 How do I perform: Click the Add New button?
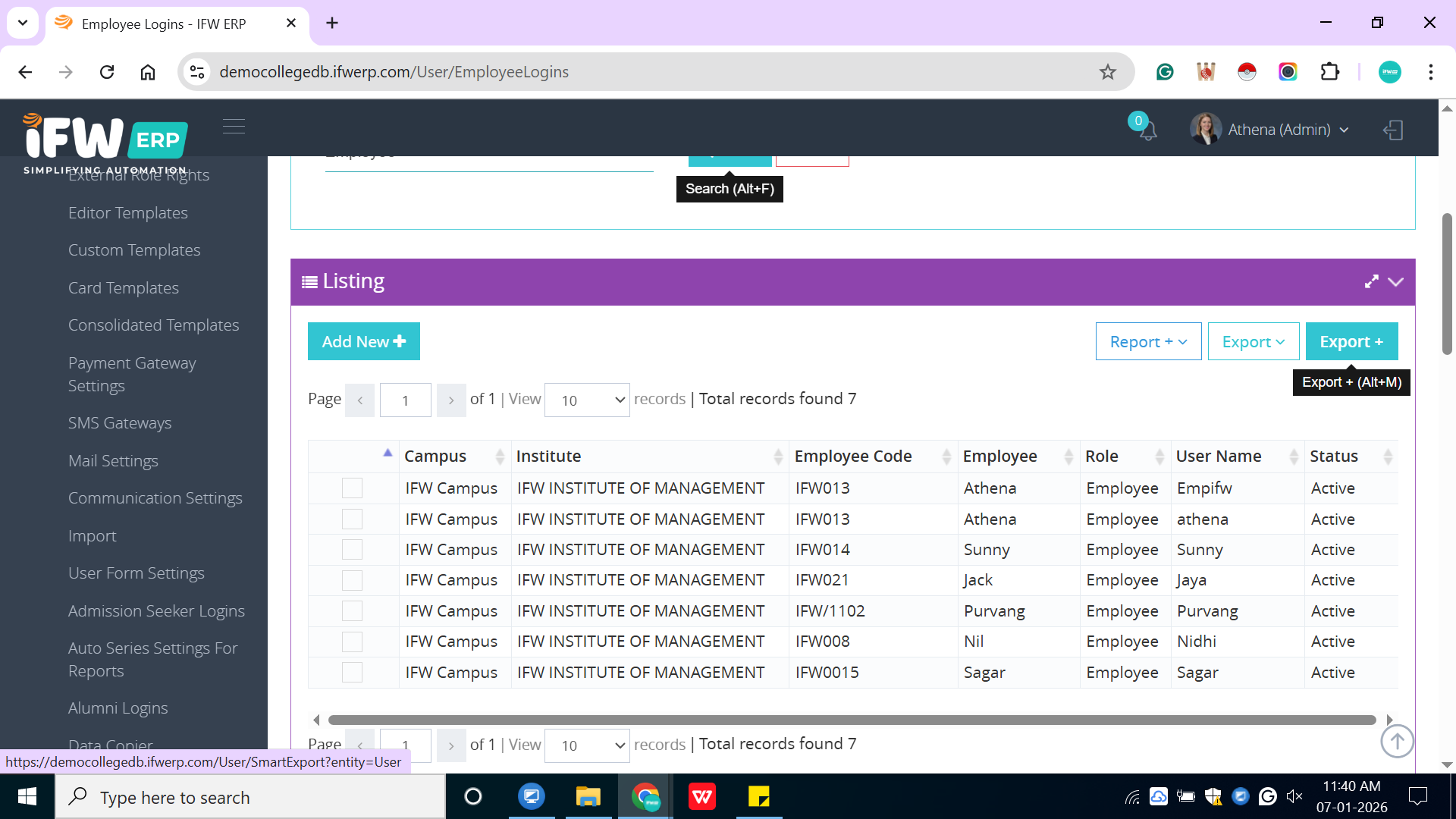pos(364,341)
